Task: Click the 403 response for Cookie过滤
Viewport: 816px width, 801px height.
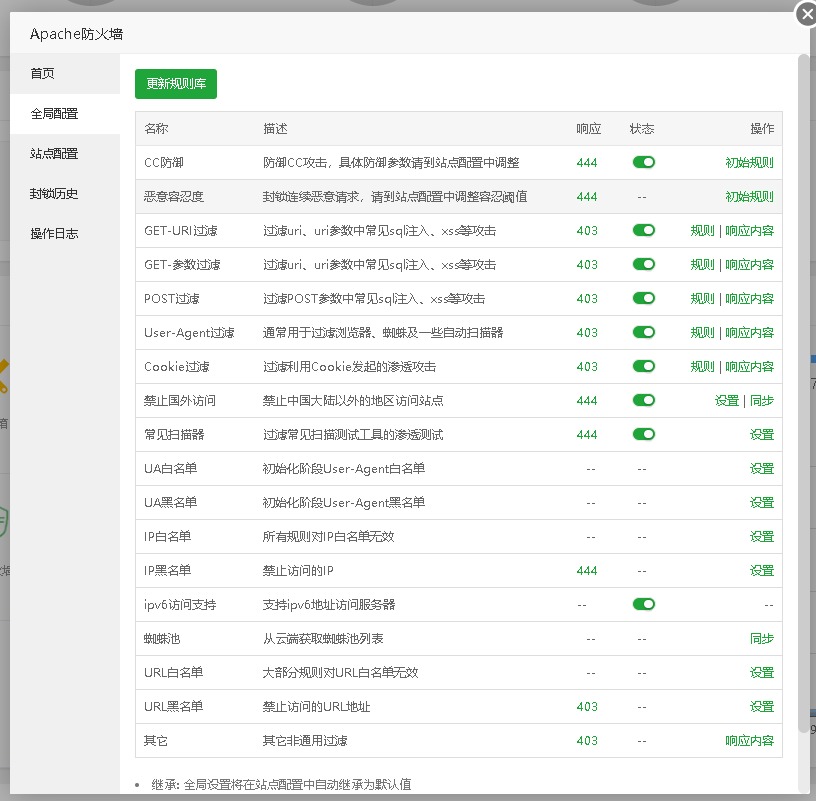Action: pyautogui.click(x=587, y=367)
